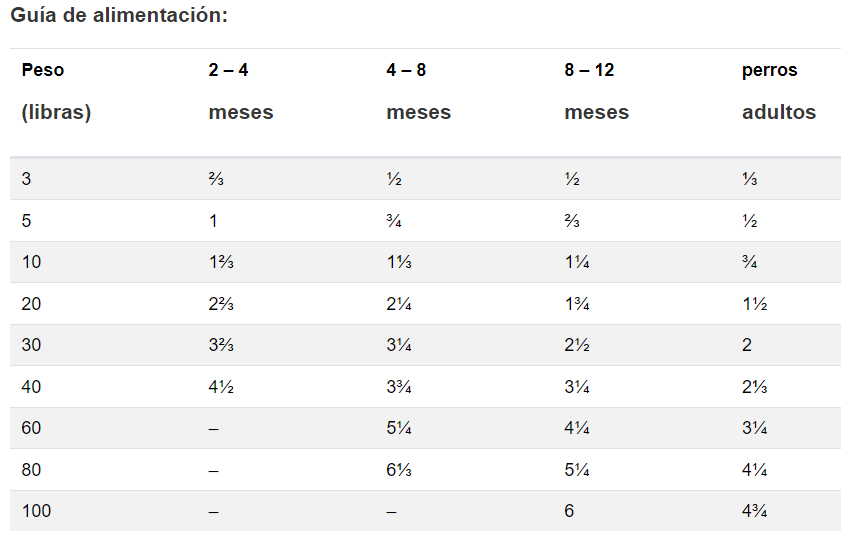Click the '2 – 4 meses' column header
This screenshot has height=535, width=841.
tap(241, 92)
